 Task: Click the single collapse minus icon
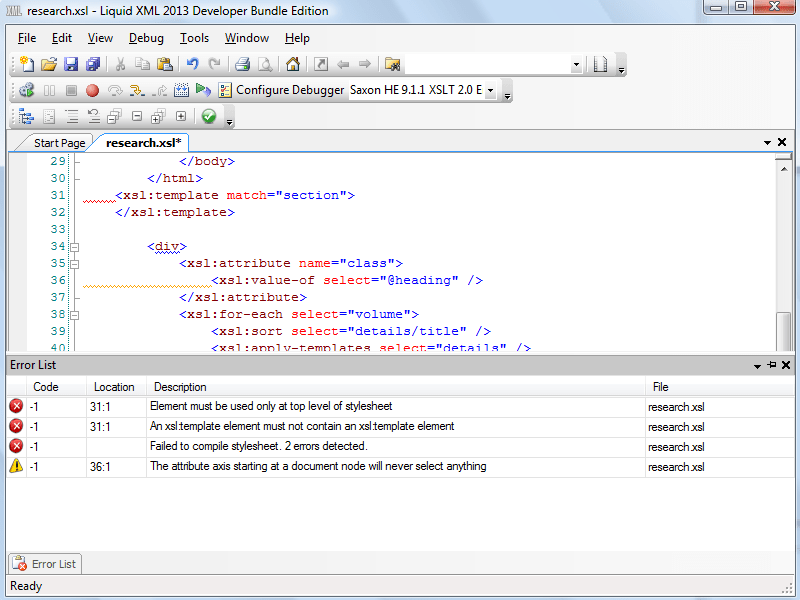pos(137,116)
